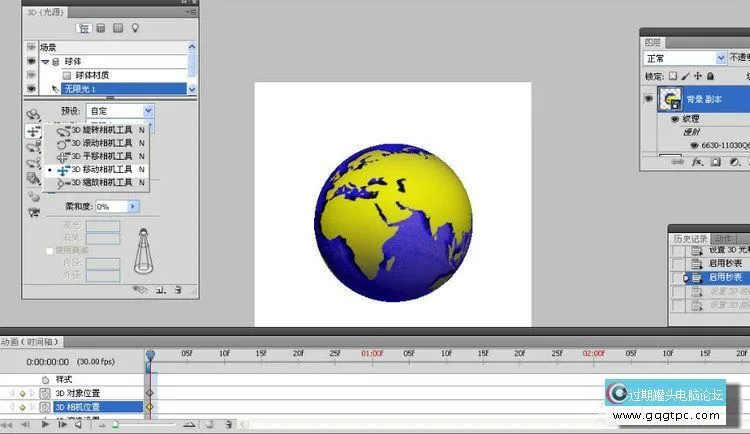Toggle stopwatch for 3D 对象位置 track
The height and width of the screenshot is (434, 750).
(x=44, y=393)
